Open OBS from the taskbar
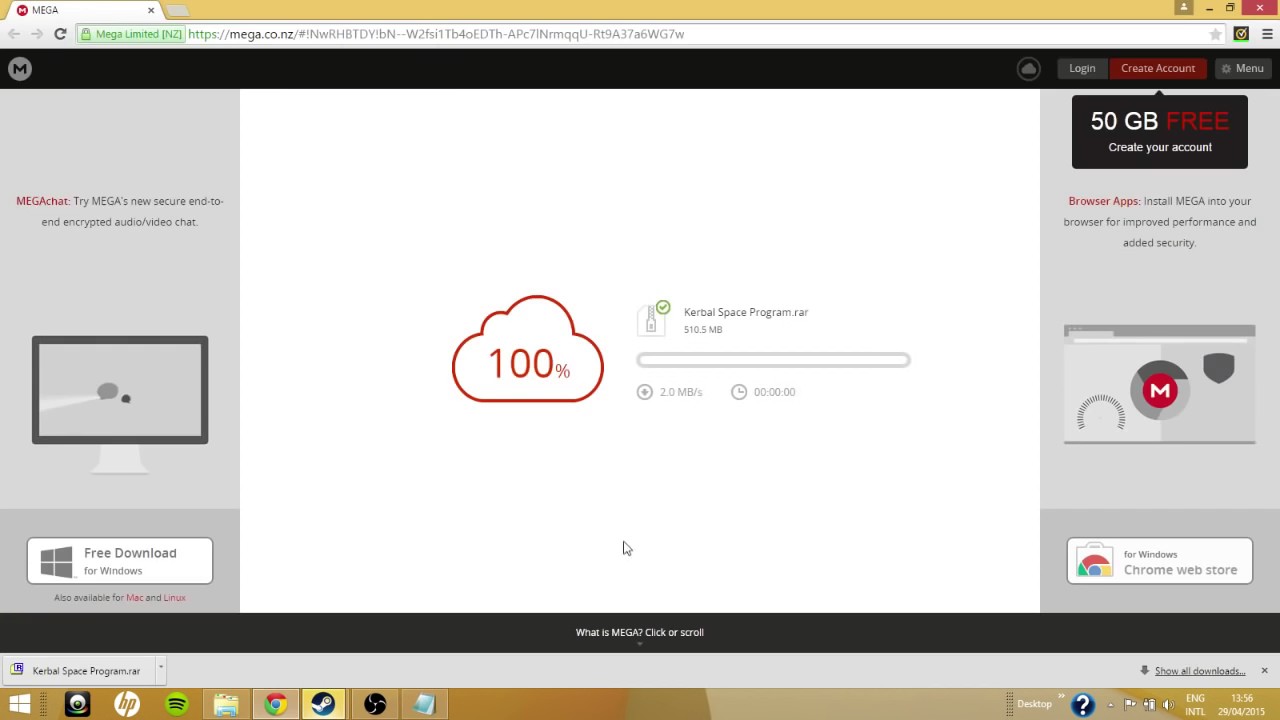 pos(375,704)
